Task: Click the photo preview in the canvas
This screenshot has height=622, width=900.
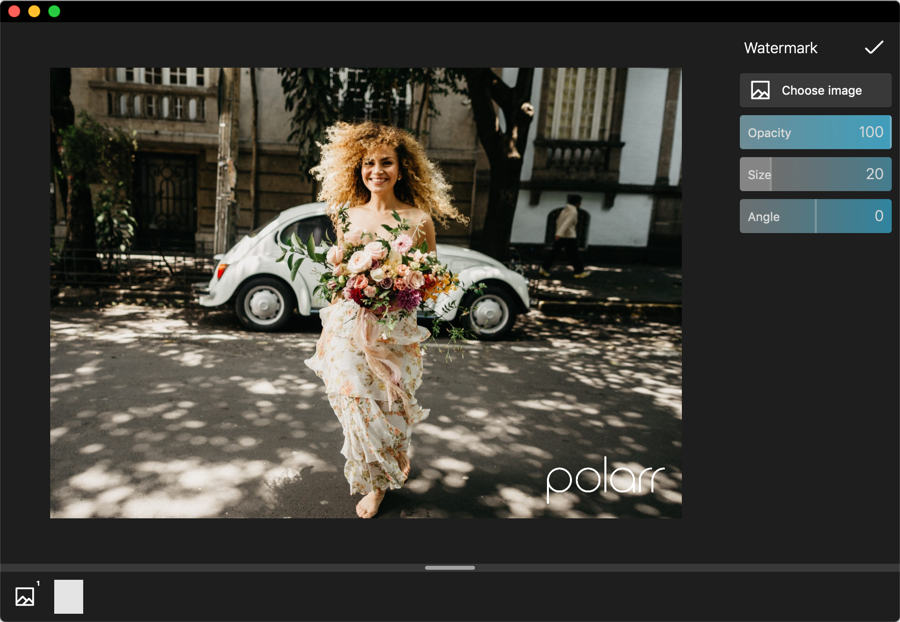Action: [x=365, y=290]
